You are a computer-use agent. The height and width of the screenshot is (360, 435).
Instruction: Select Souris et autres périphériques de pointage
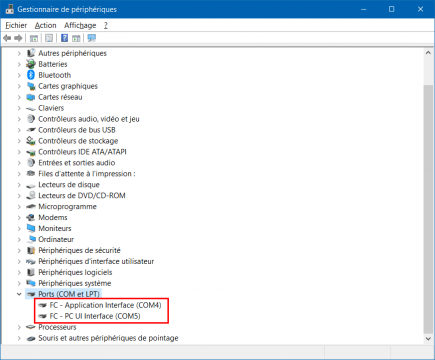click(108, 338)
